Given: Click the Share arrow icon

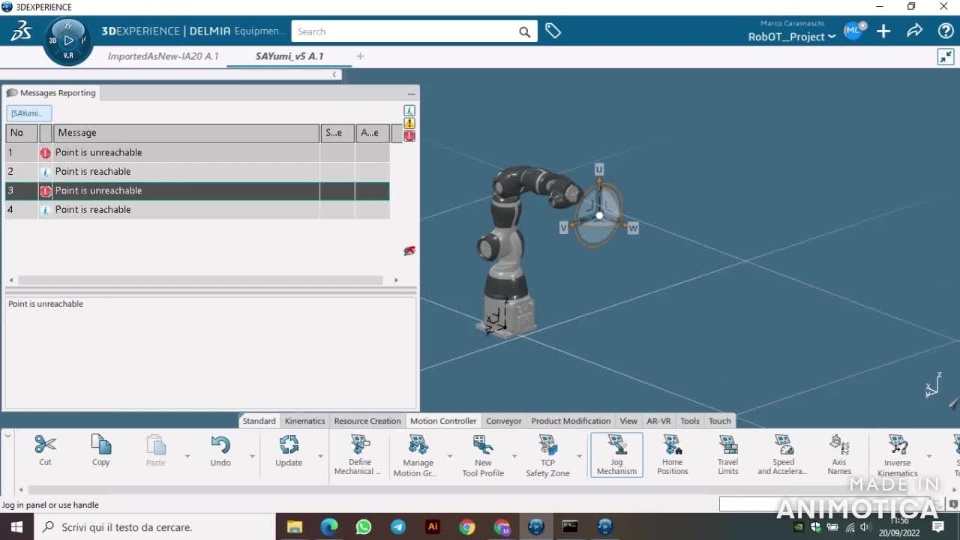Looking at the screenshot, I should click(915, 31).
